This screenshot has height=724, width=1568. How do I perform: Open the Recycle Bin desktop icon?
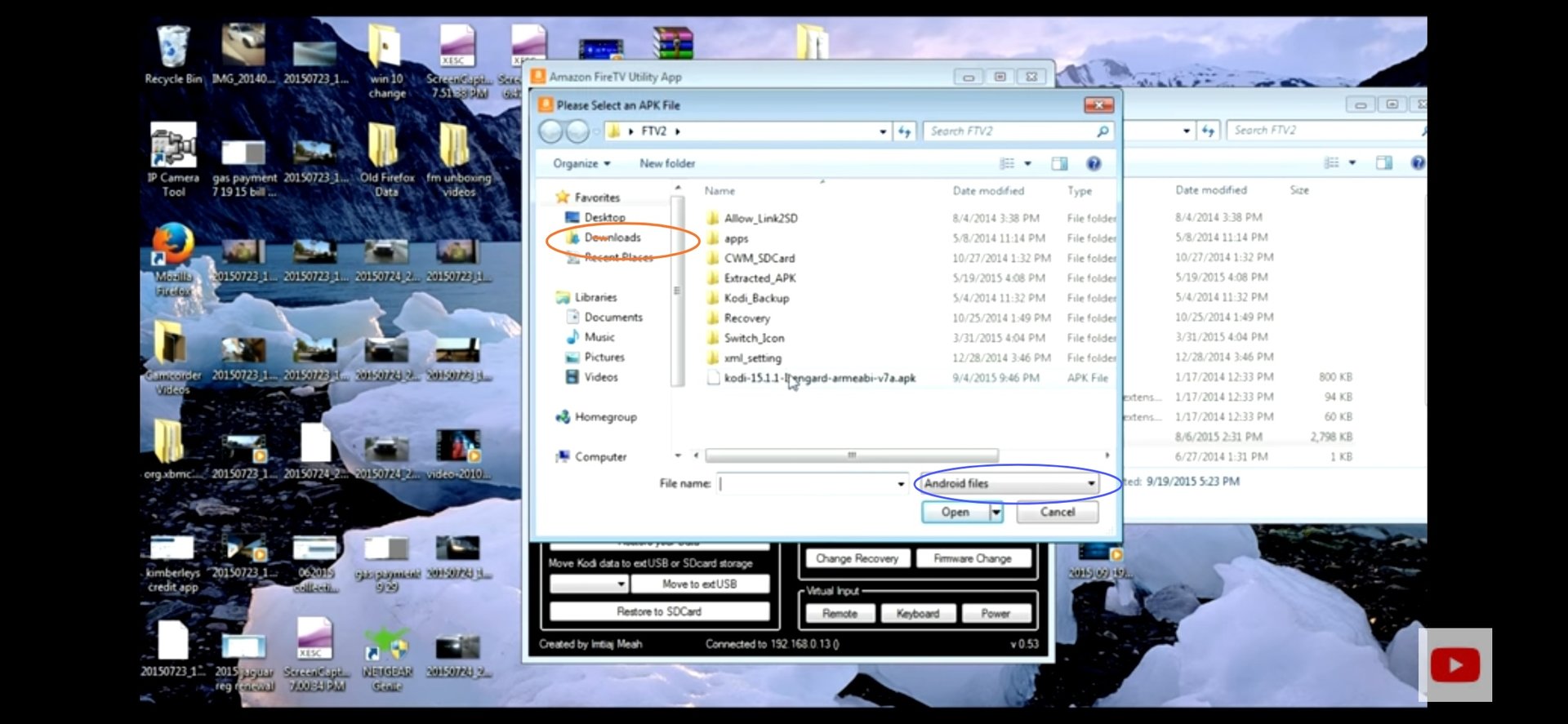coord(173,54)
